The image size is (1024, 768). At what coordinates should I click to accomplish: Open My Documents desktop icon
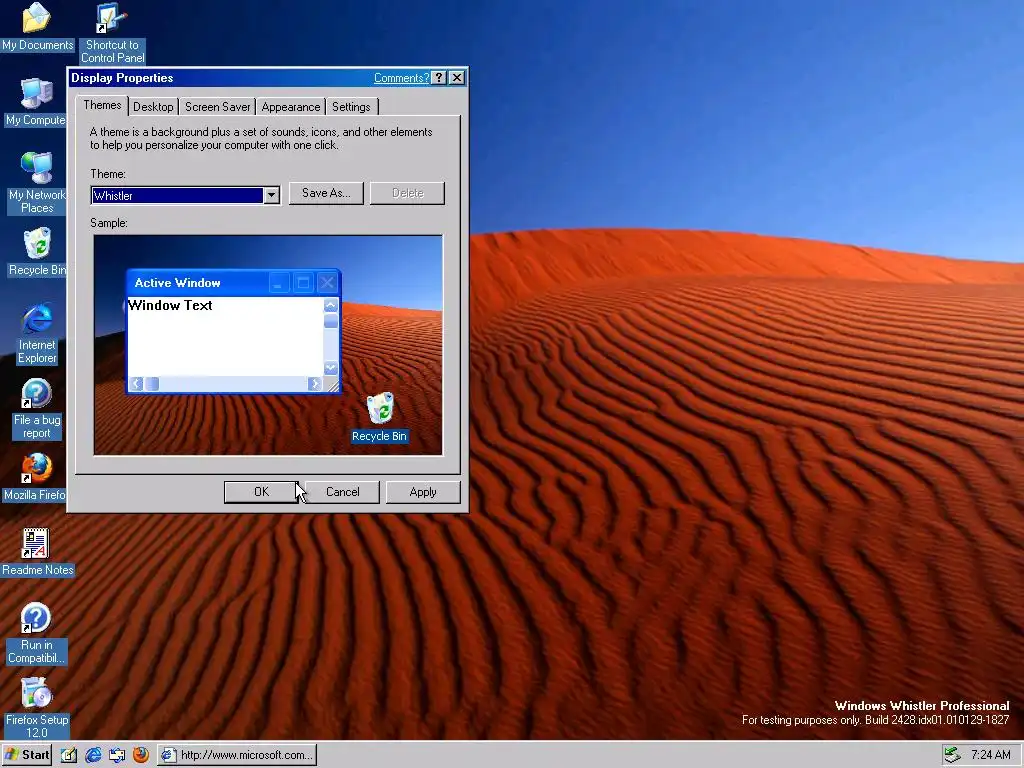(37, 27)
